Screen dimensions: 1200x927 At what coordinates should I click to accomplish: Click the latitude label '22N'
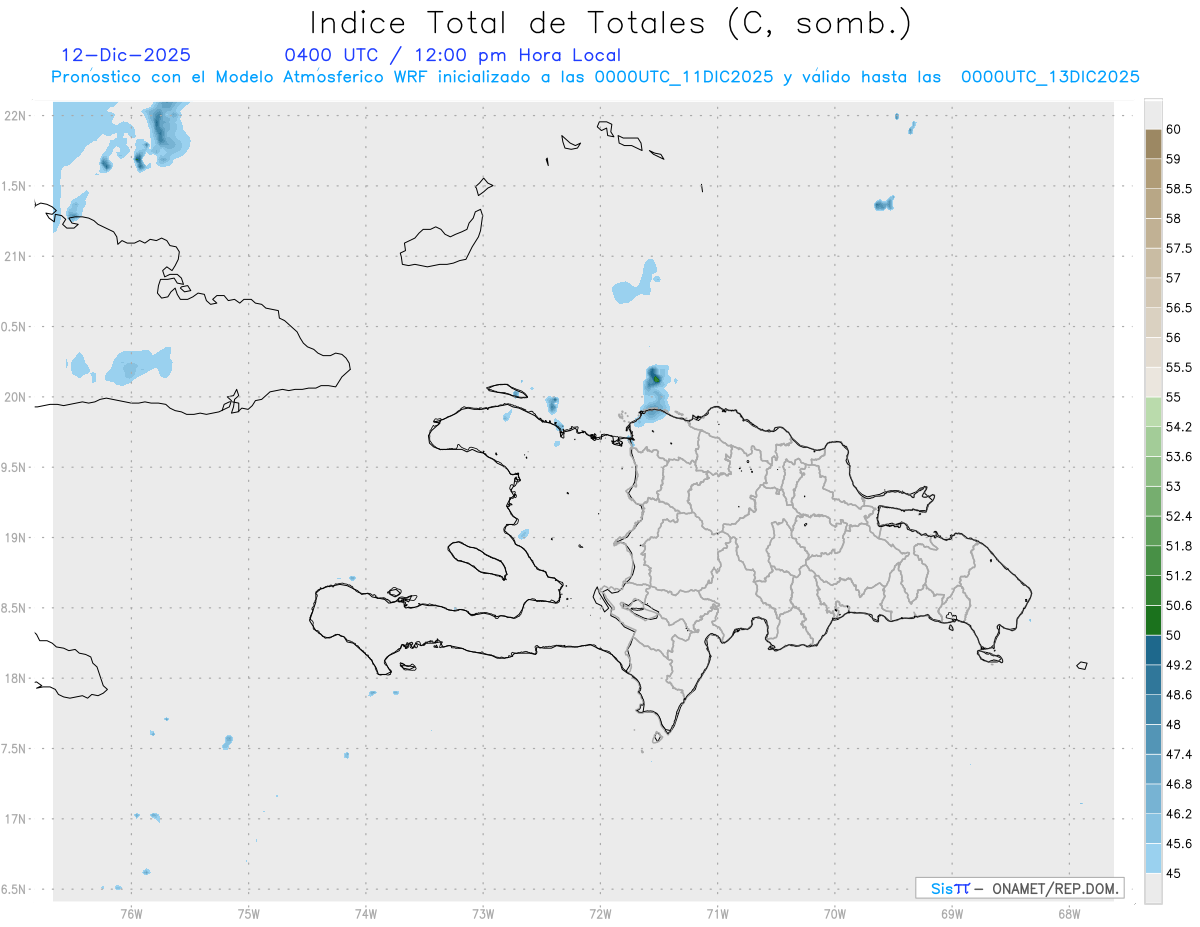pyautogui.click(x=14, y=116)
